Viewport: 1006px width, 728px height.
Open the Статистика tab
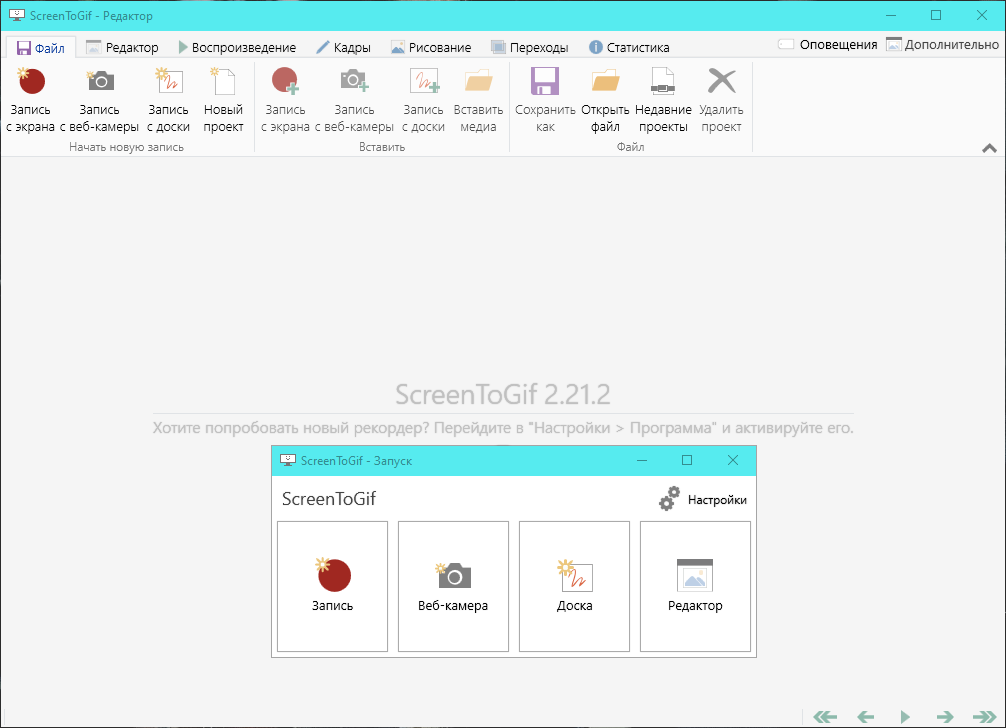click(x=629, y=47)
